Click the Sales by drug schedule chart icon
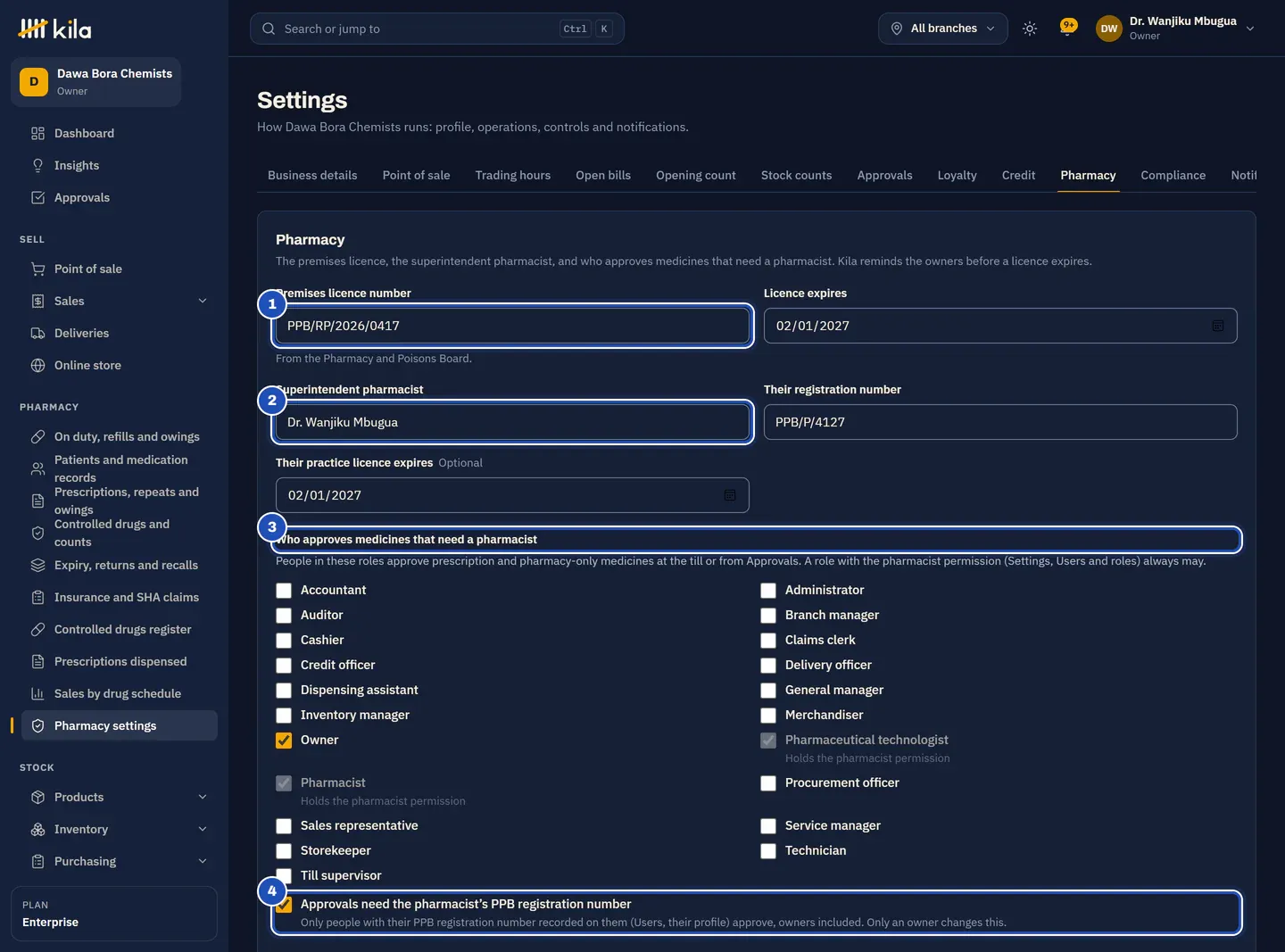The width and height of the screenshot is (1285, 952). (37, 694)
